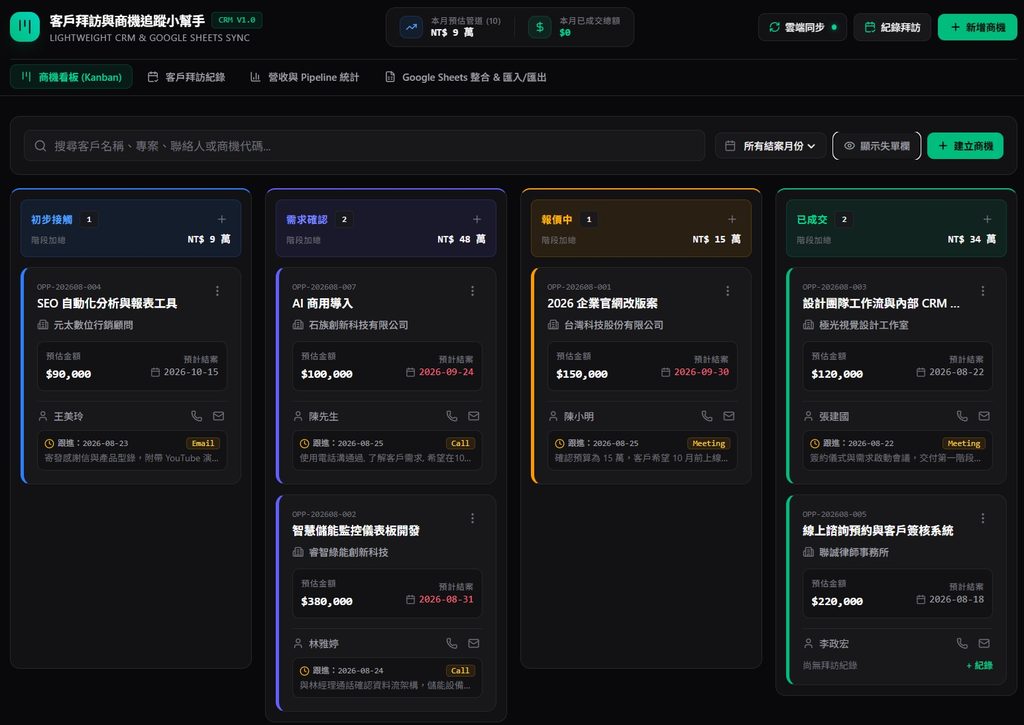Click company name 石族創新科技有限公司
Viewport: 1024px width, 725px height.
[x=359, y=325]
